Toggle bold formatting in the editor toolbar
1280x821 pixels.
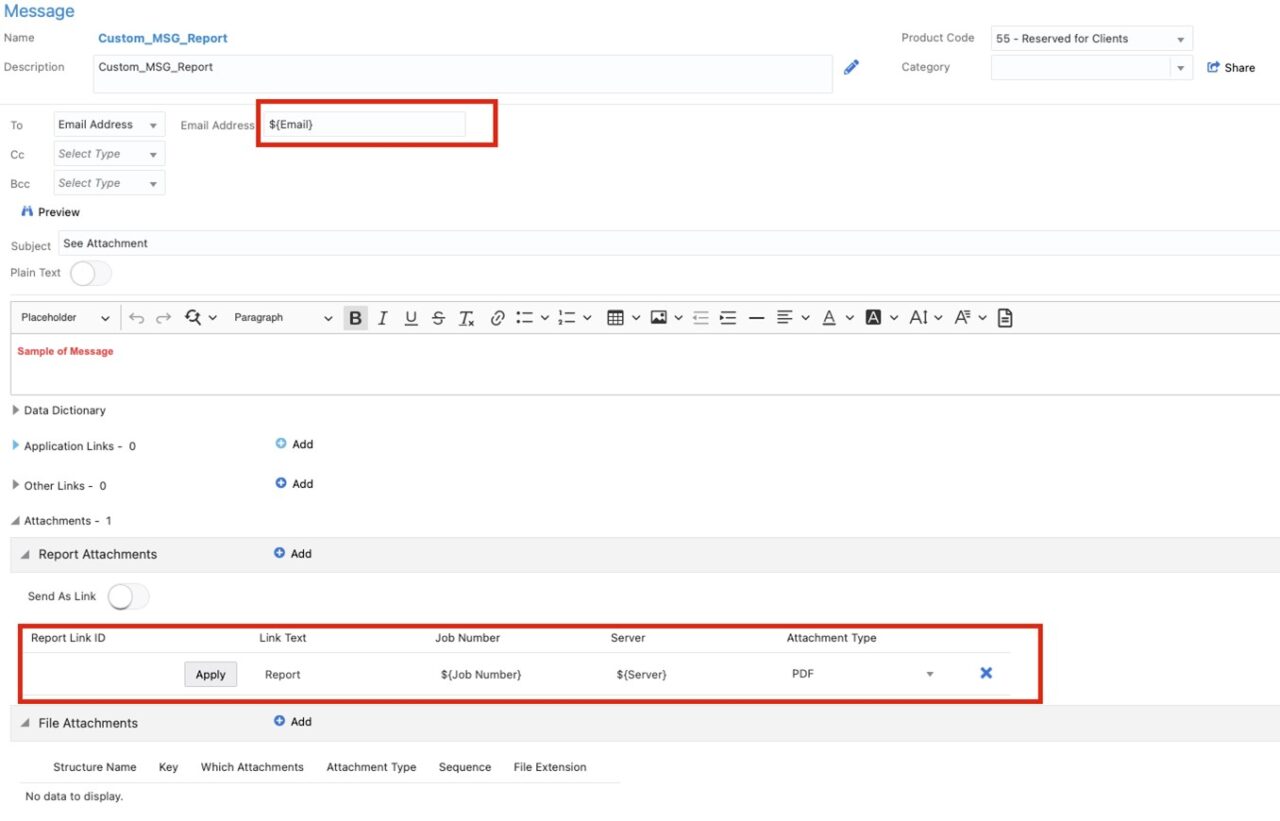pyautogui.click(x=355, y=317)
